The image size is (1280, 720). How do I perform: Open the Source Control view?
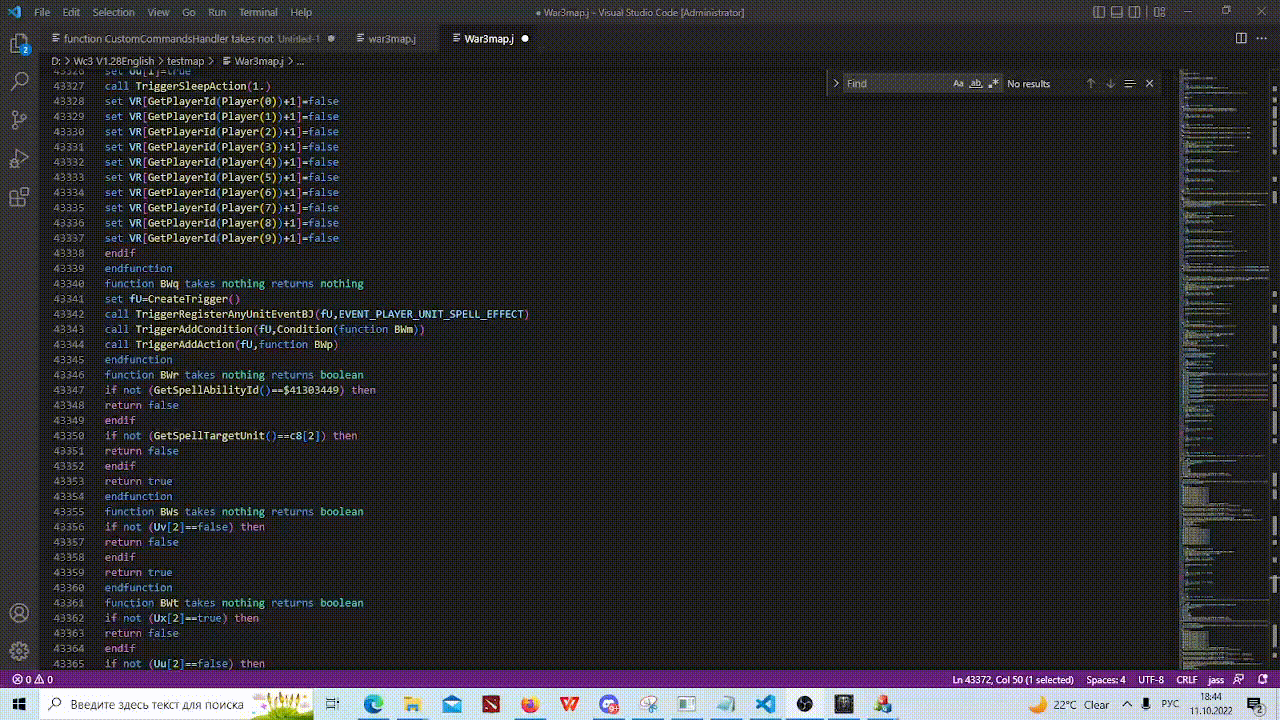click(19, 120)
